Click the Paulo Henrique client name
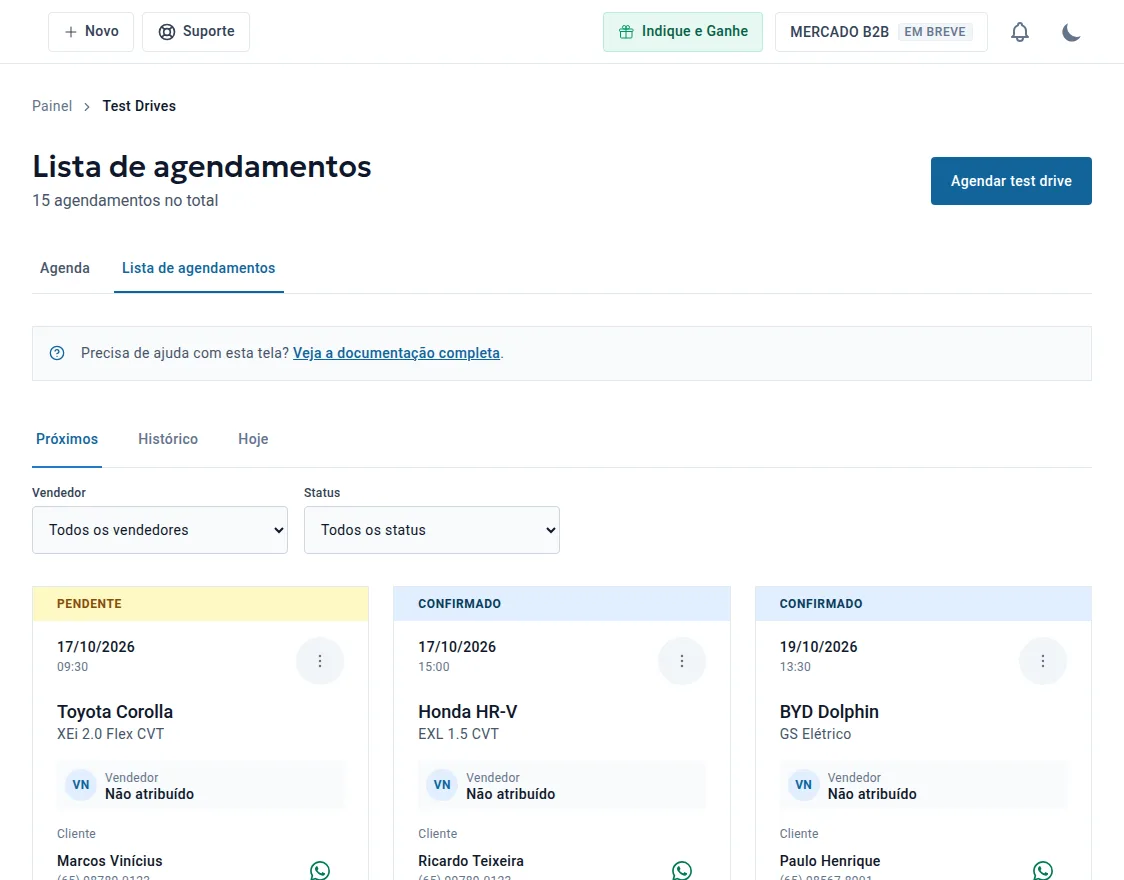Viewport: 1124px width, 880px height. point(829,861)
